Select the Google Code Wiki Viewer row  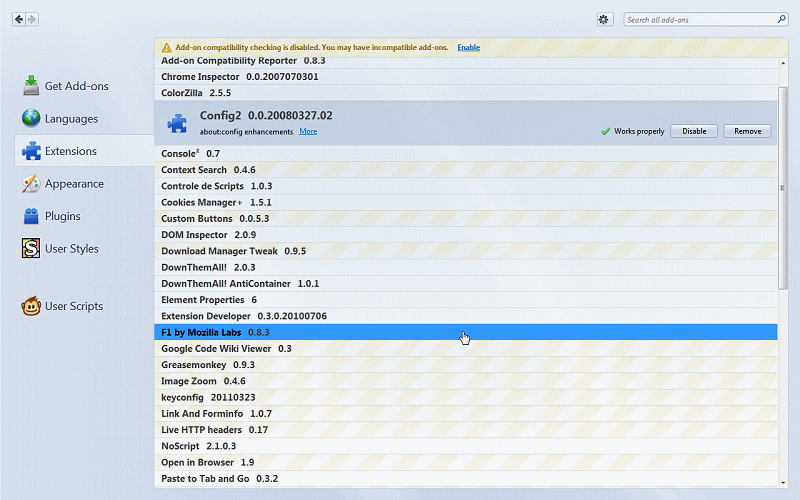pos(466,348)
